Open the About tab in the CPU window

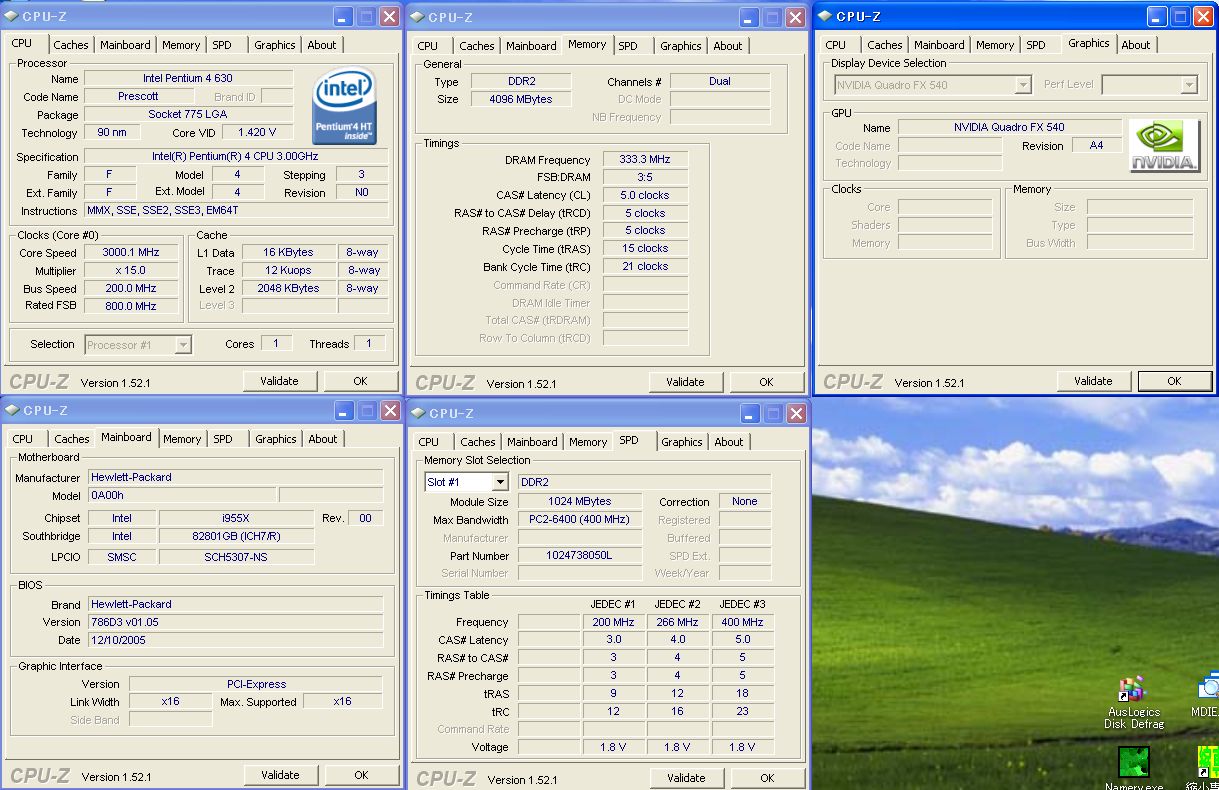(x=322, y=45)
